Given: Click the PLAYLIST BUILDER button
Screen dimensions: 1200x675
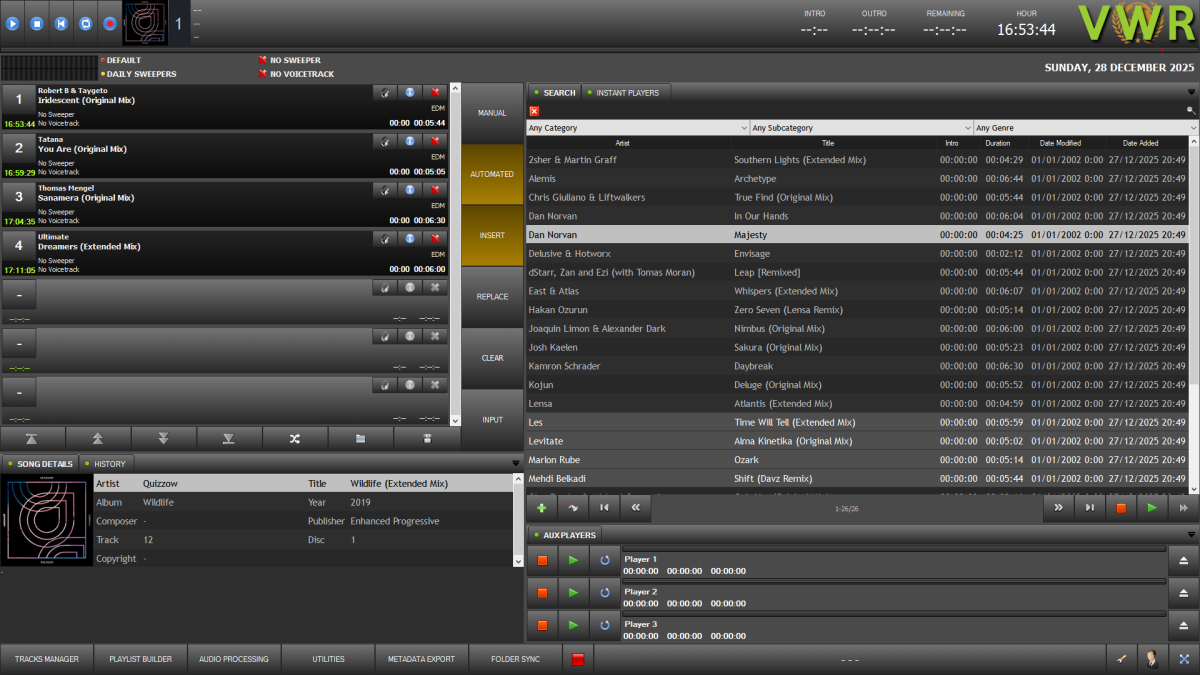Looking at the screenshot, I should (x=140, y=658).
